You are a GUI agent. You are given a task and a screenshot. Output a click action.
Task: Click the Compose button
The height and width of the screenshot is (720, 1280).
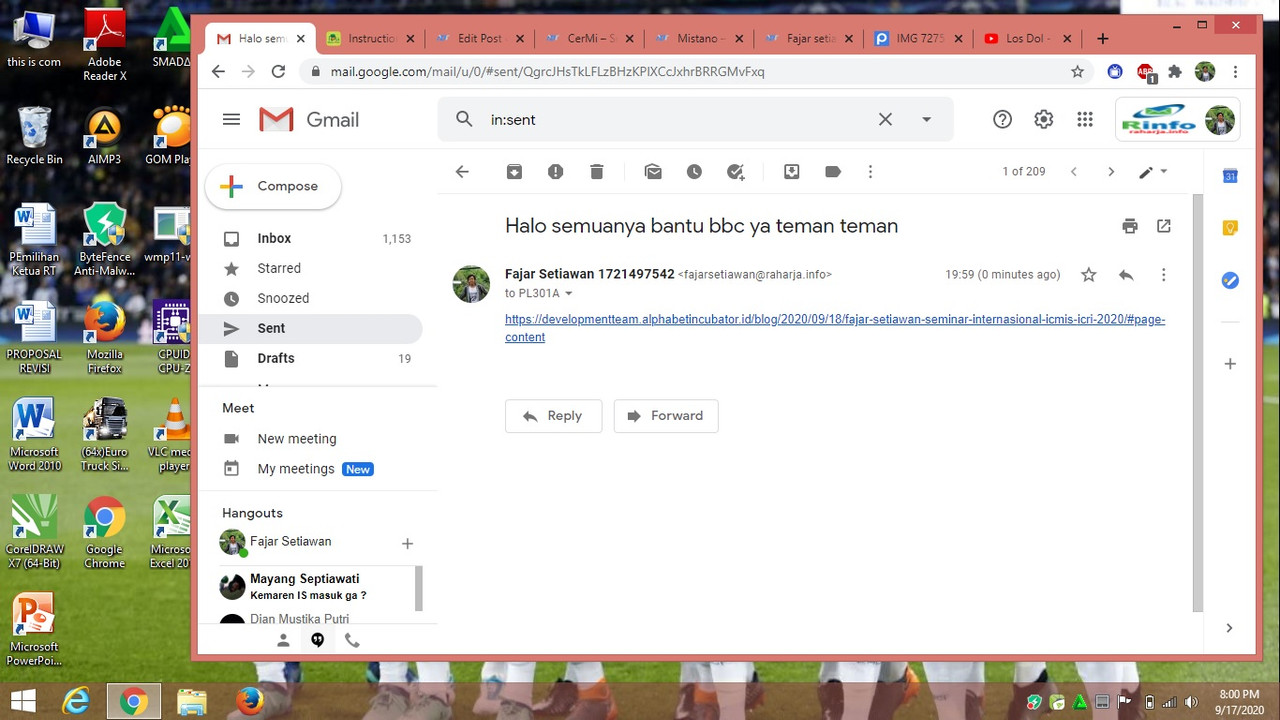[273, 186]
